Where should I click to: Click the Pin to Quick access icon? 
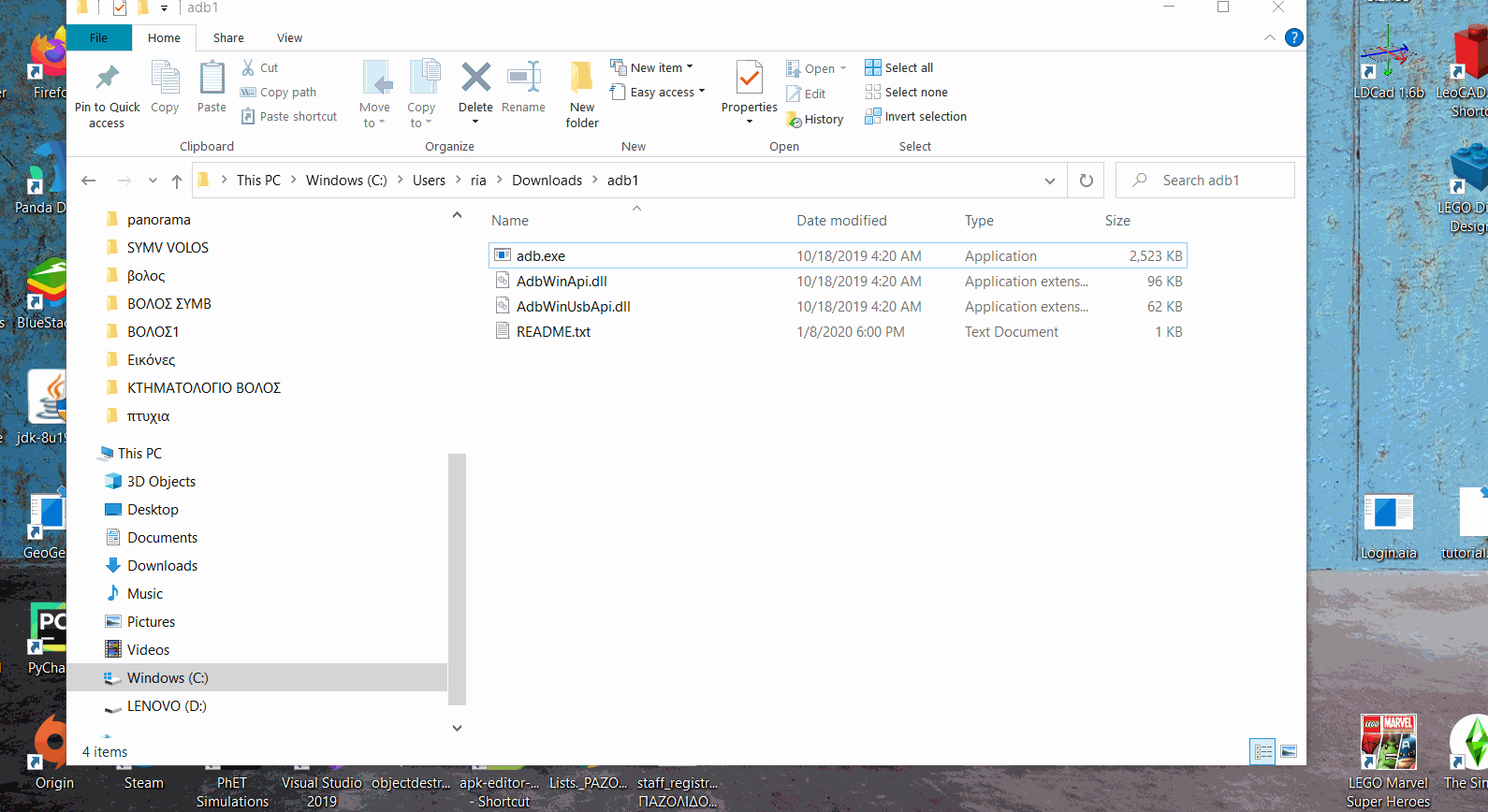107,79
